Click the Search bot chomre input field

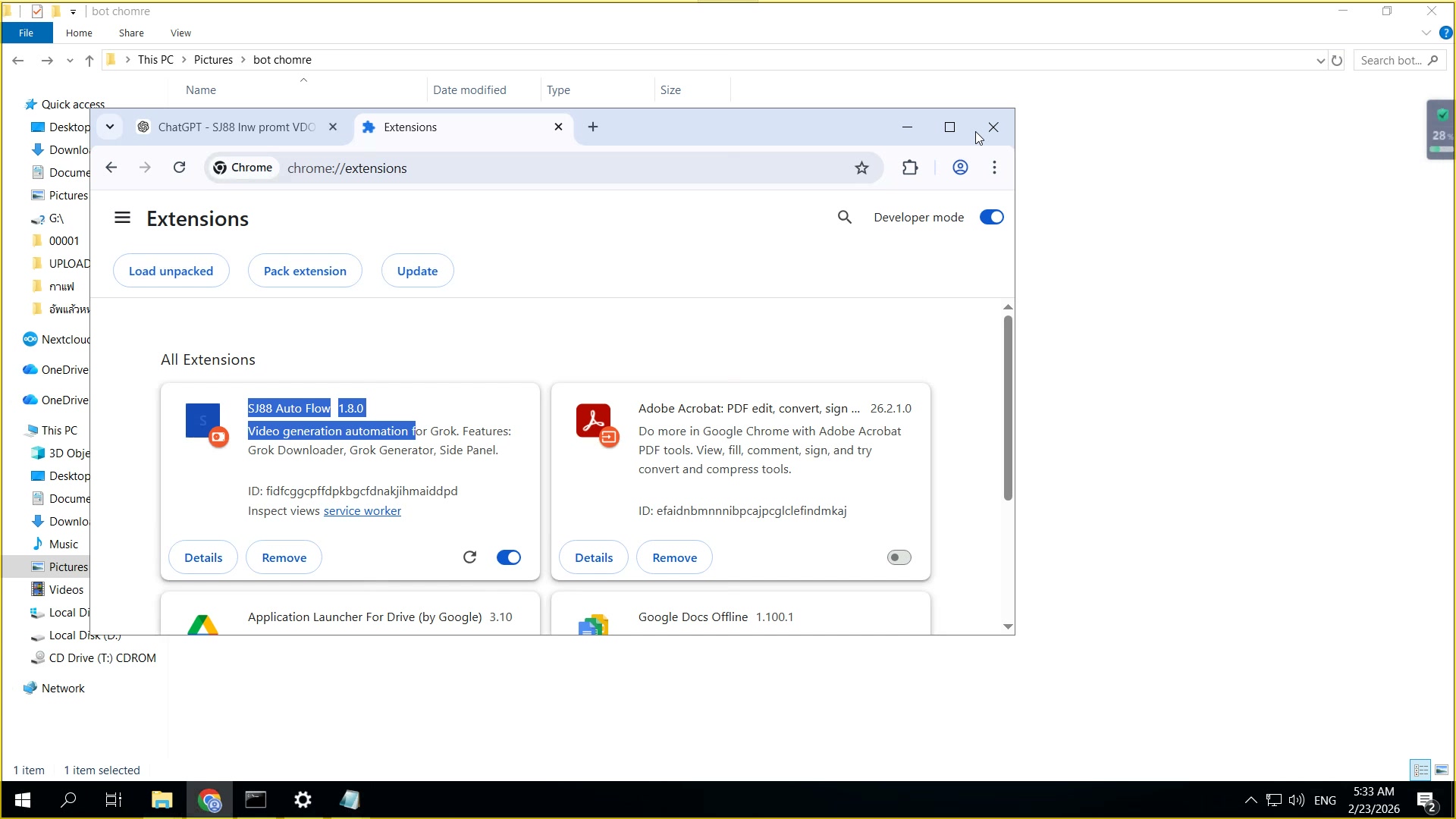(x=1391, y=61)
